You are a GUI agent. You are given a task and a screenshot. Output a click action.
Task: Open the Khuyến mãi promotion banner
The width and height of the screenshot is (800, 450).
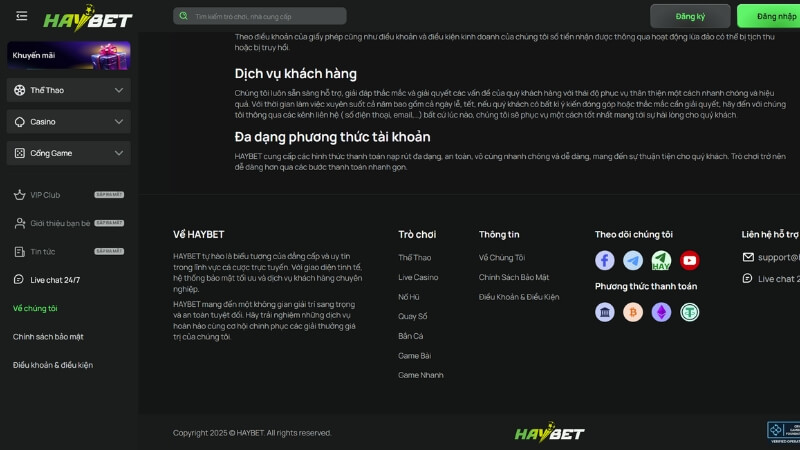68,55
